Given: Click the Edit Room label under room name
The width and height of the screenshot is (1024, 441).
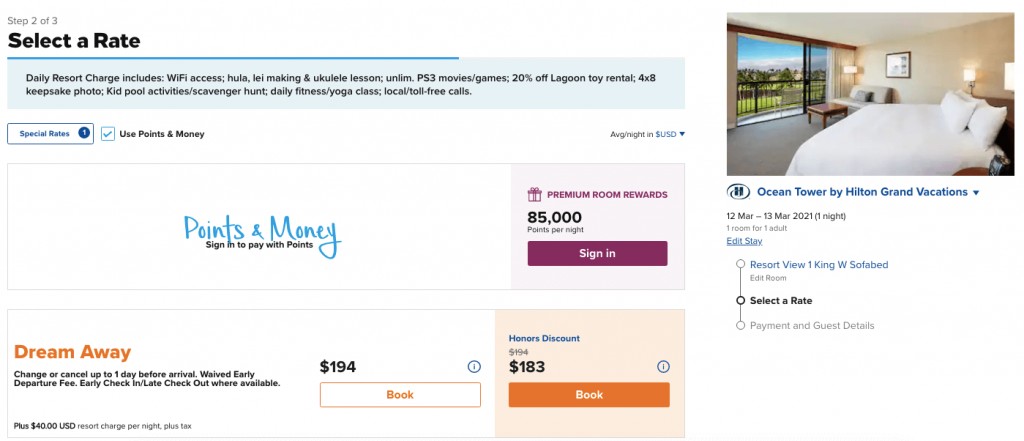Looking at the screenshot, I should tap(769, 277).
